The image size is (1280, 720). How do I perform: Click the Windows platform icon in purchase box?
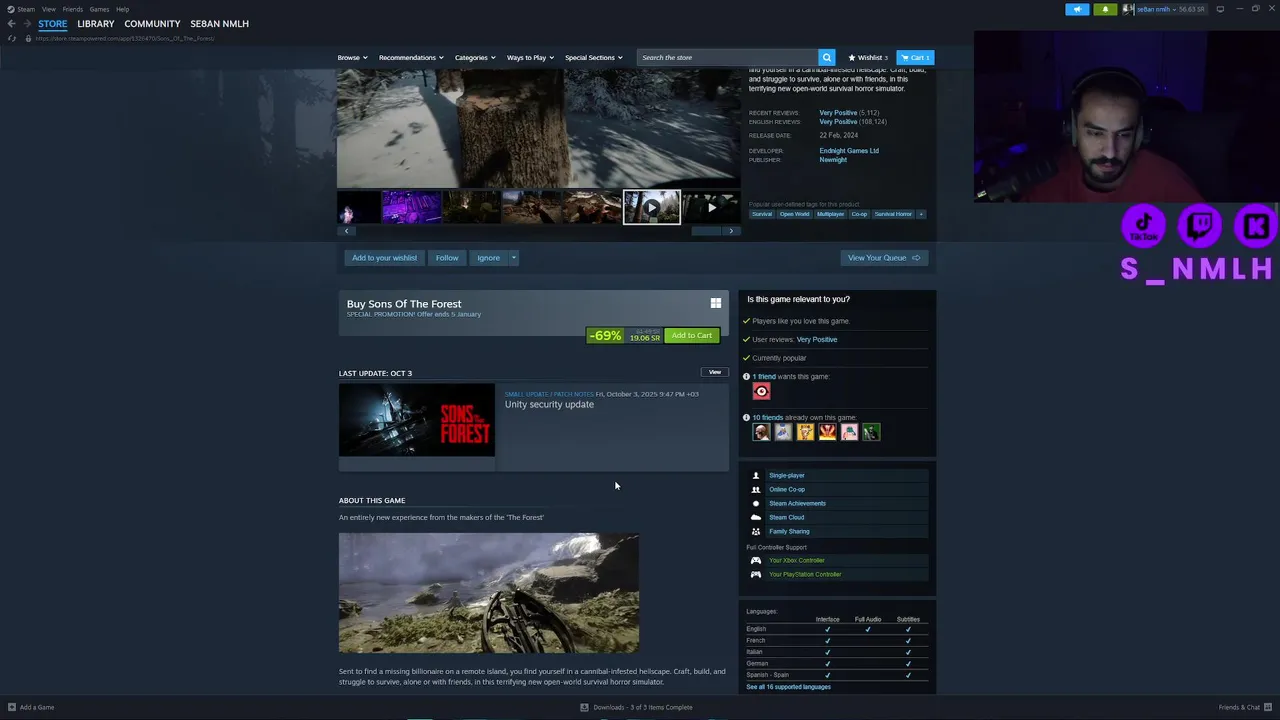click(715, 303)
